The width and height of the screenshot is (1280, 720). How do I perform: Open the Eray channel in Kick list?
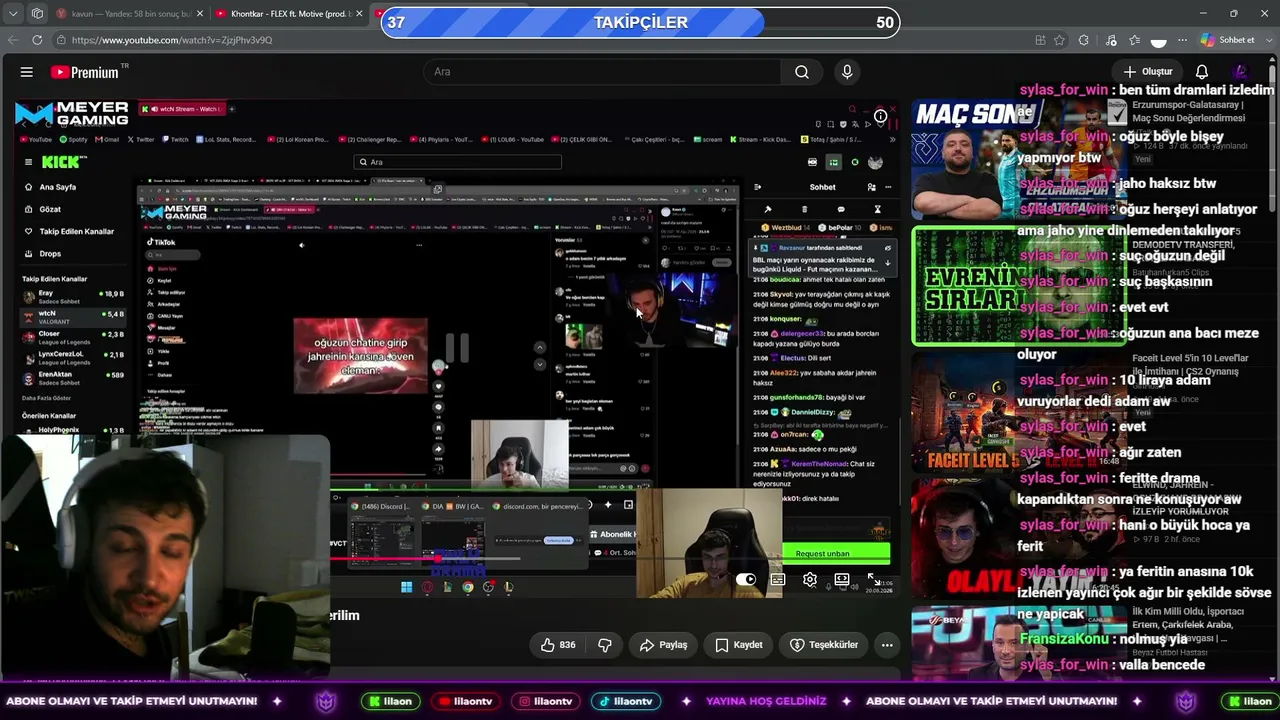coord(74,296)
